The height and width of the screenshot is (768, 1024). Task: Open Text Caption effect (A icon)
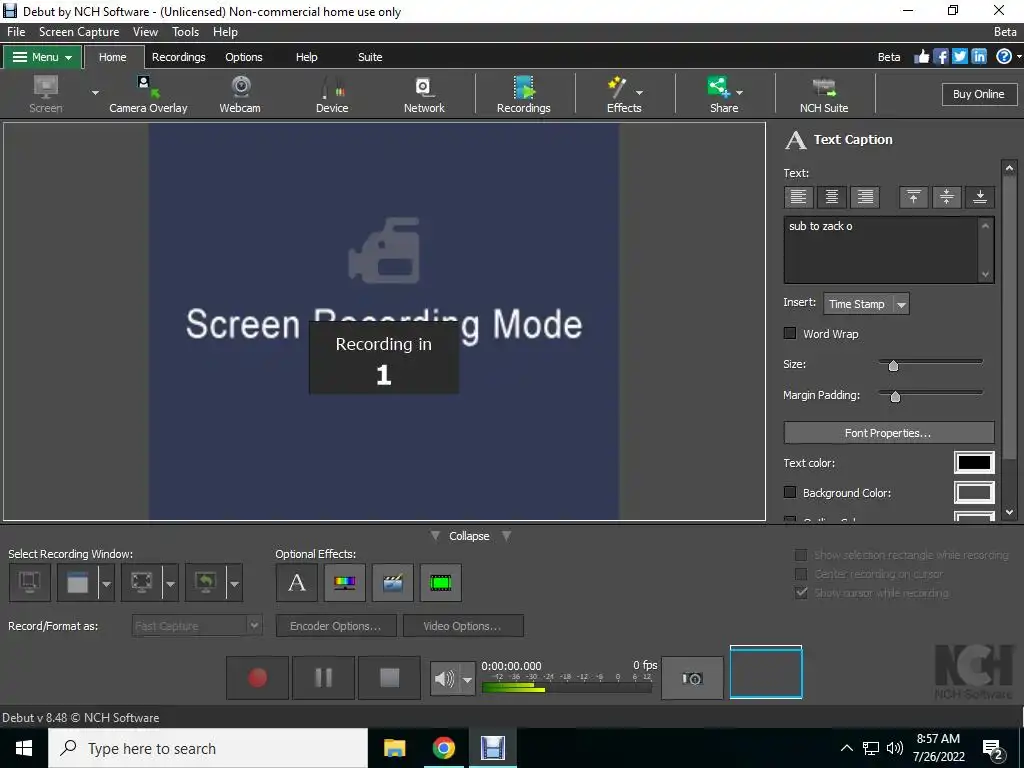(297, 583)
